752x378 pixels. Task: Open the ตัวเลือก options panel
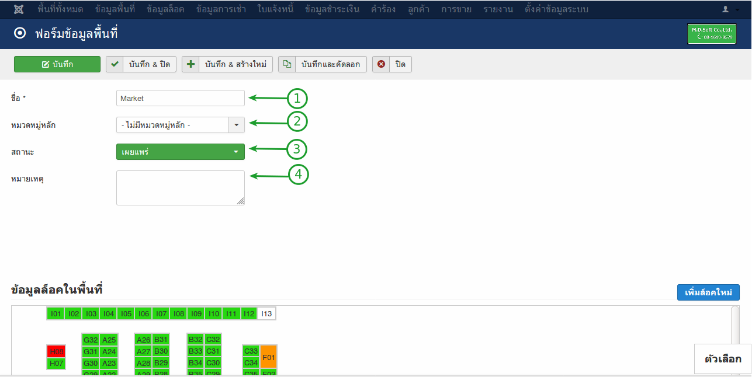(x=723, y=359)
